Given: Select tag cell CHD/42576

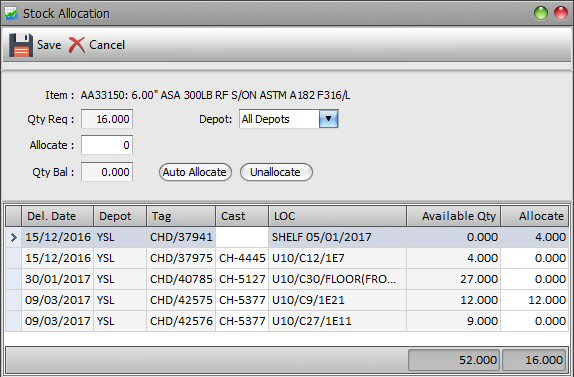Looking at the screenshot, I should [x=181, y=321].
